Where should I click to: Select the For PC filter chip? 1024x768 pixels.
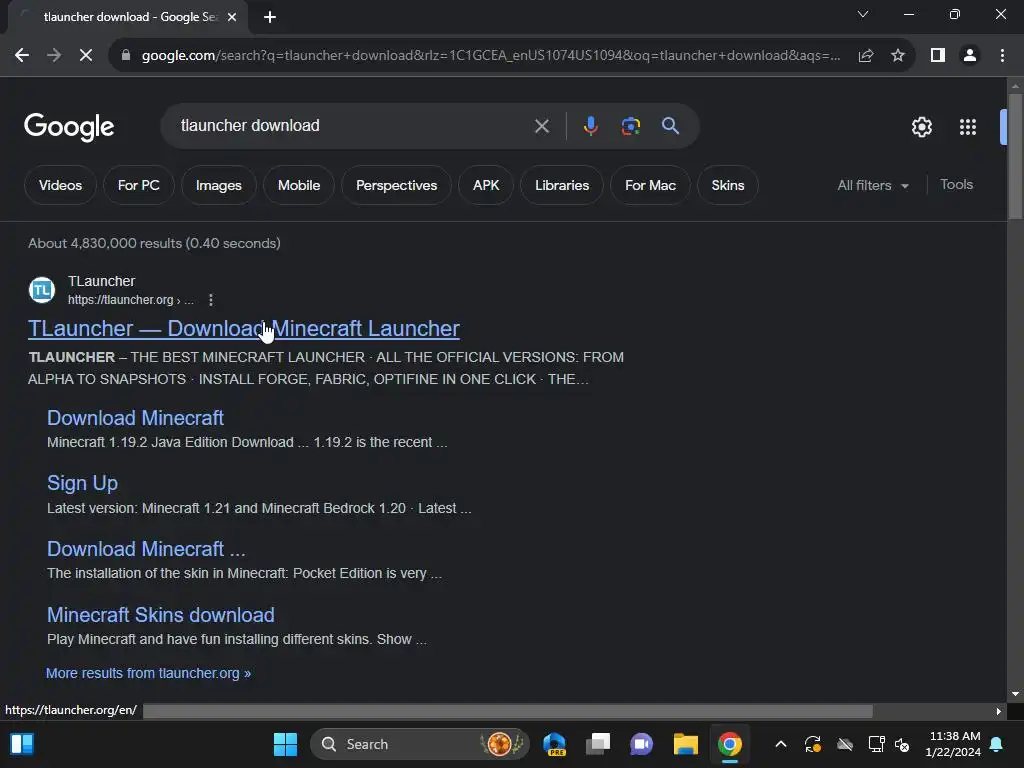tap(138, 185)
